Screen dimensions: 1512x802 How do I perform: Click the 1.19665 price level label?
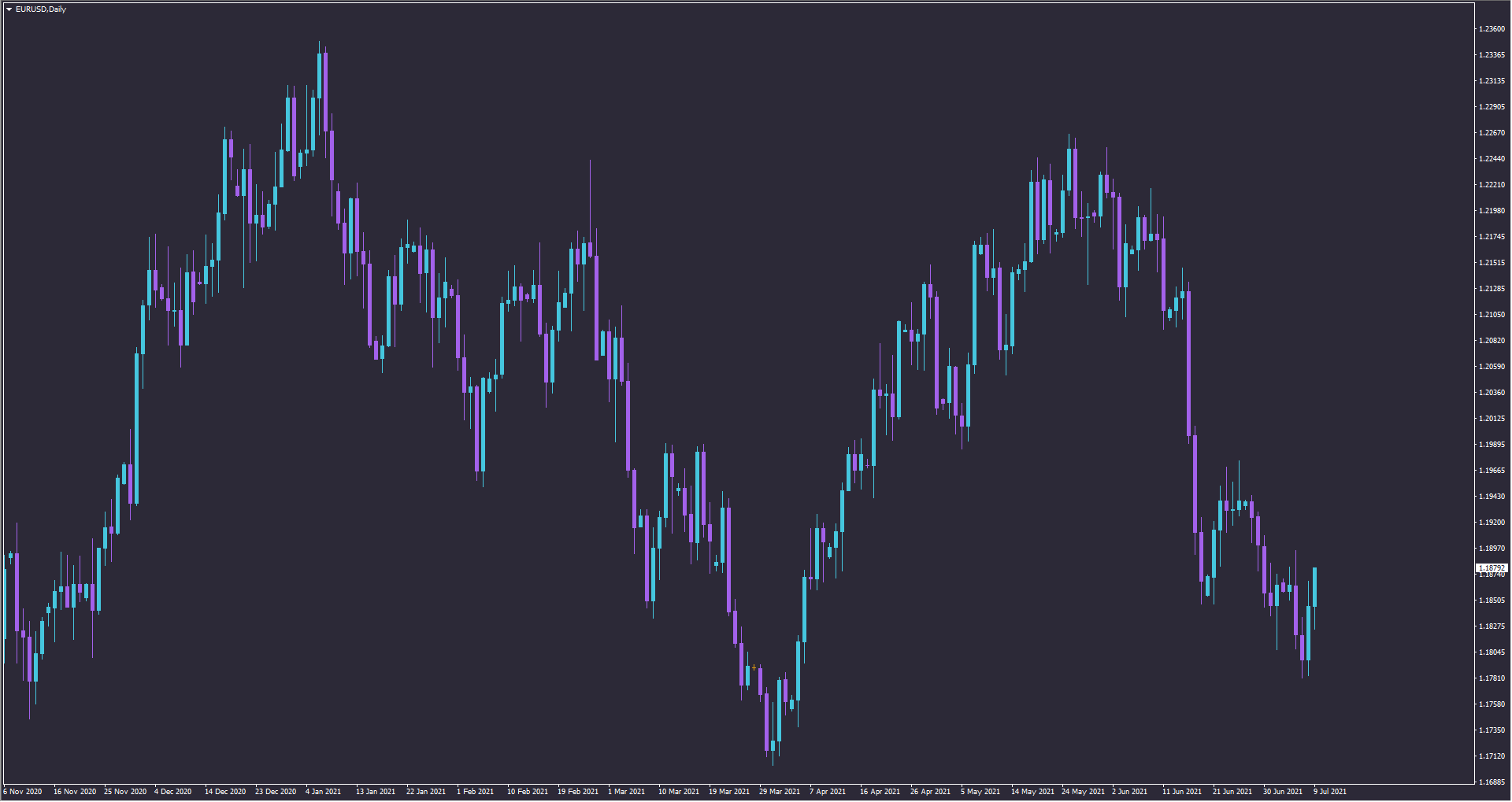[x=1492, y=471]
